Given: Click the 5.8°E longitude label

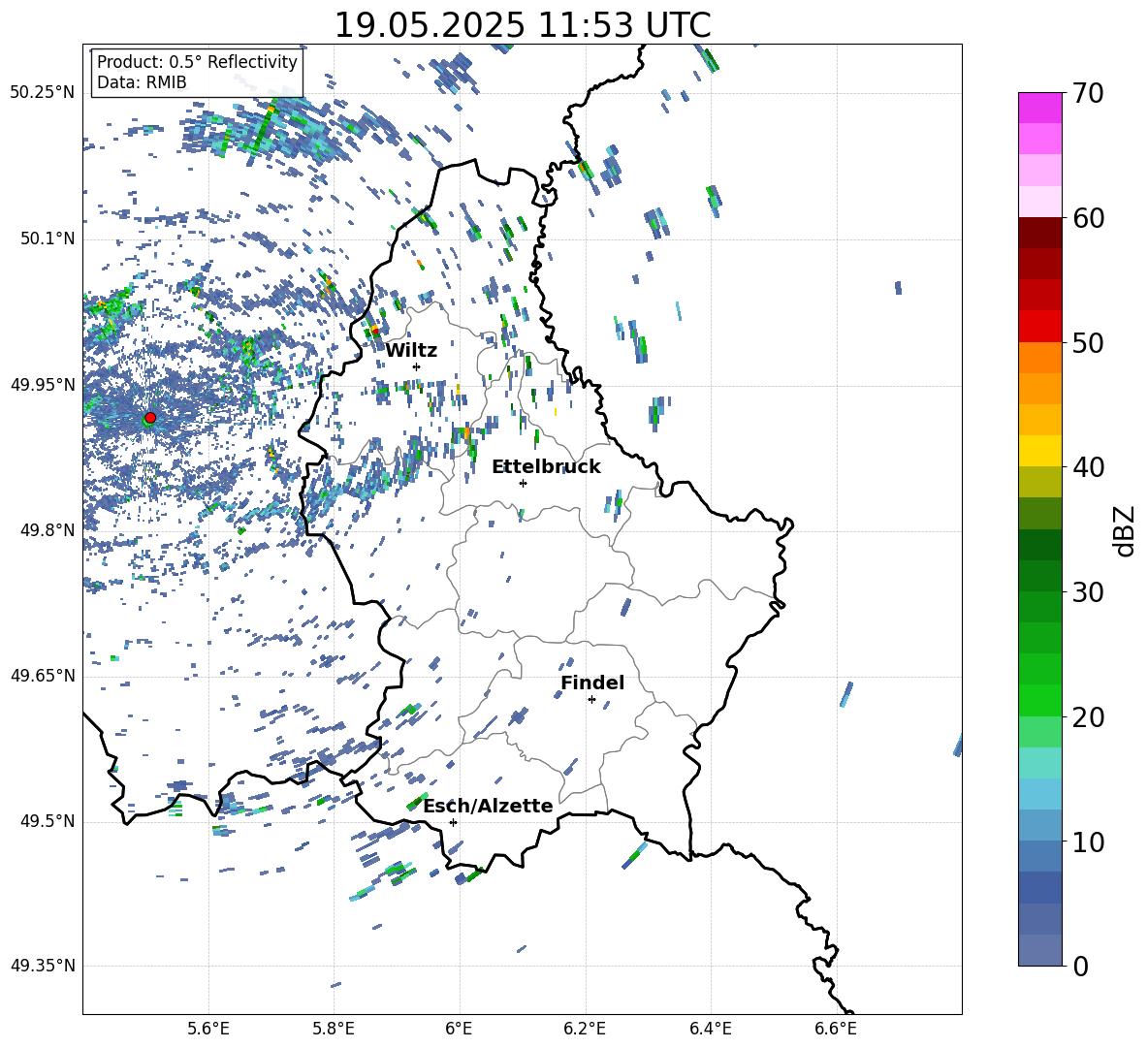Looking at the screenshot, I should (x=334, y=1029).
